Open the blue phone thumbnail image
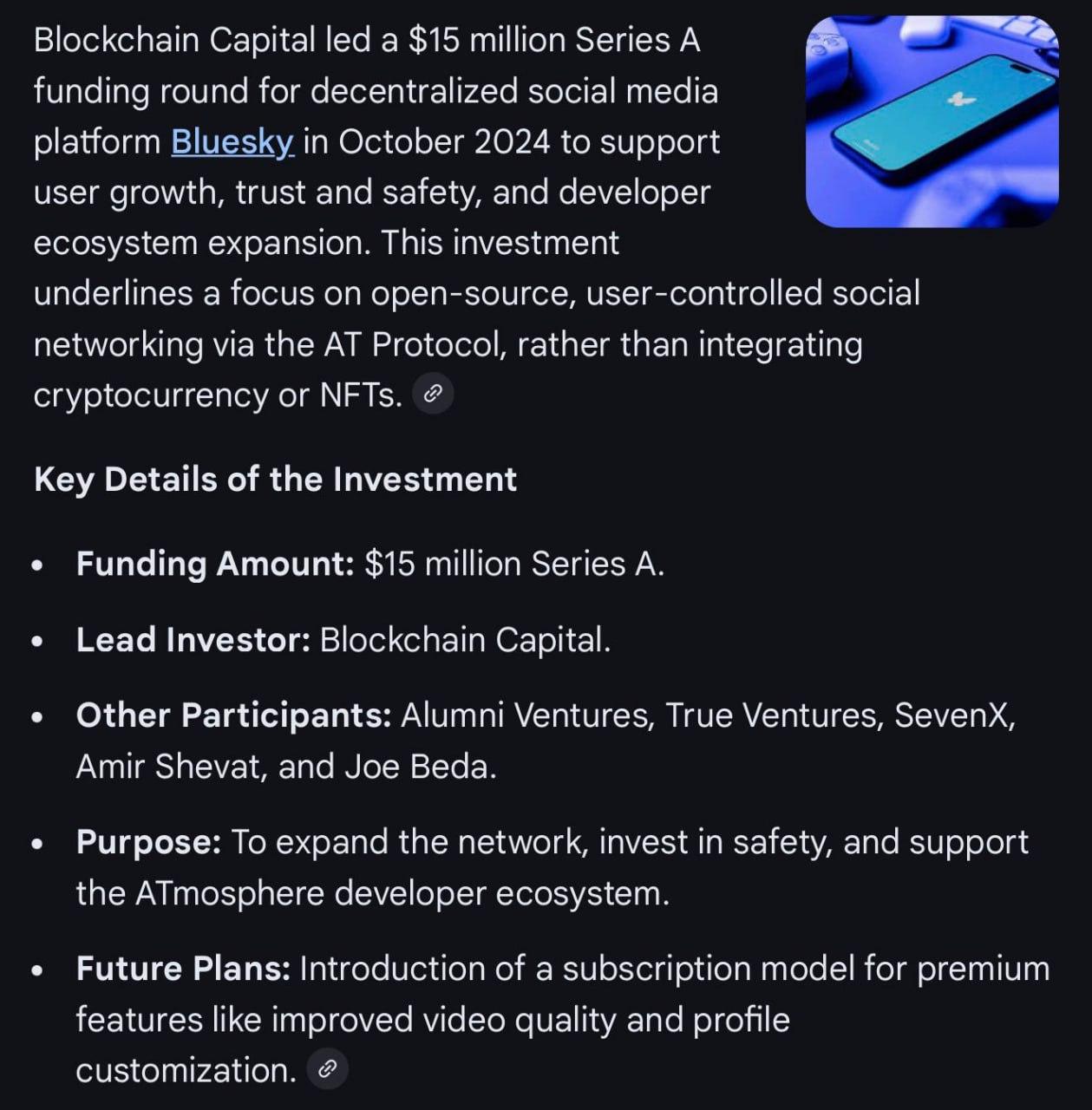1092x1110 pixels. (x=932, y=121)
